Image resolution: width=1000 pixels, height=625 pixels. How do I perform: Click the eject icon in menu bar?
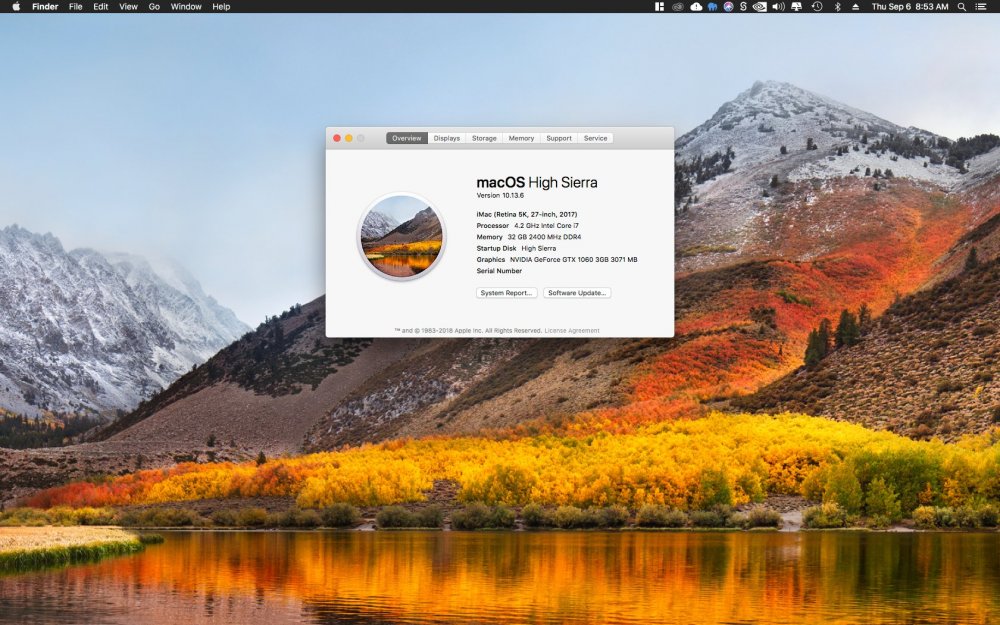(x=856, y=6)
